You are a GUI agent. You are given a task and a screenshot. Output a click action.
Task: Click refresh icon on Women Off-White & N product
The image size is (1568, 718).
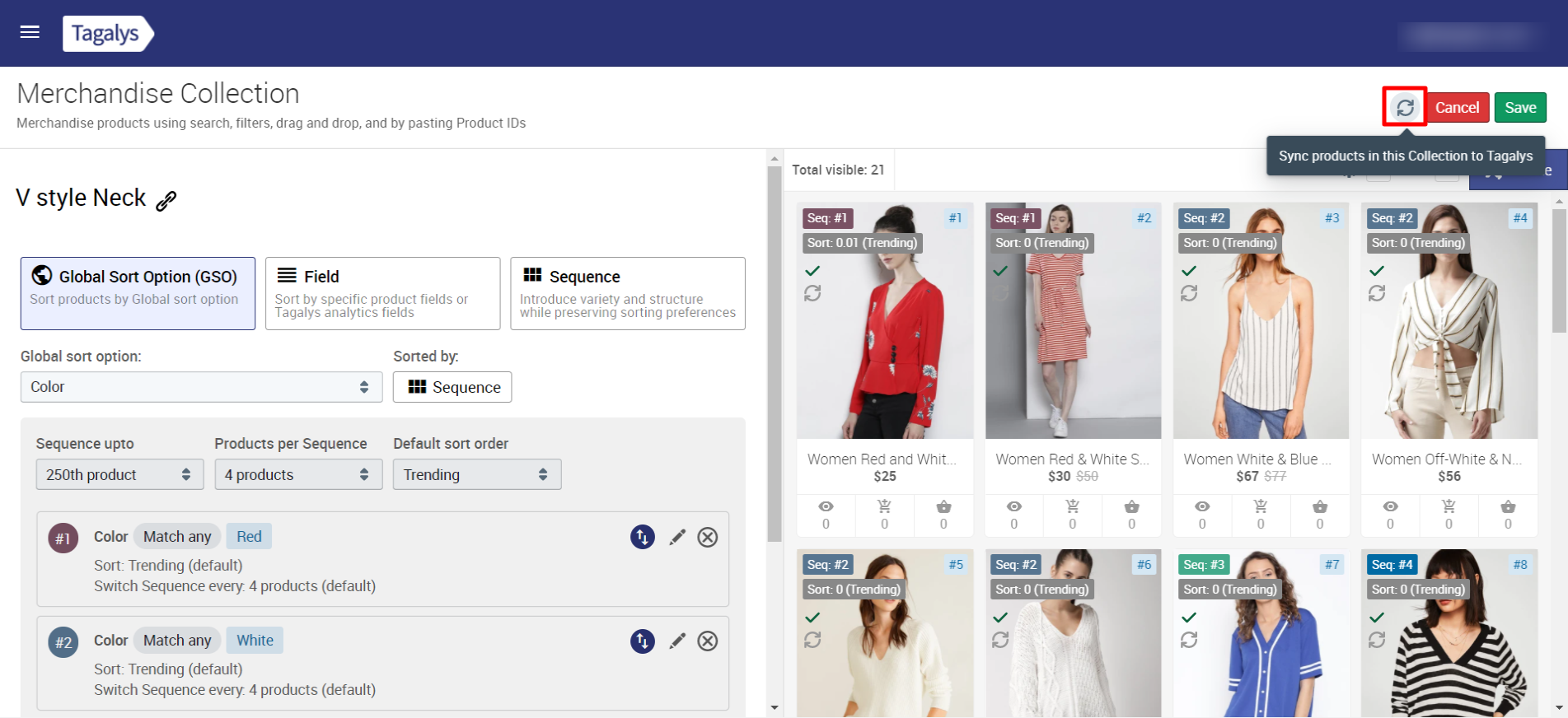point(1377,293)
